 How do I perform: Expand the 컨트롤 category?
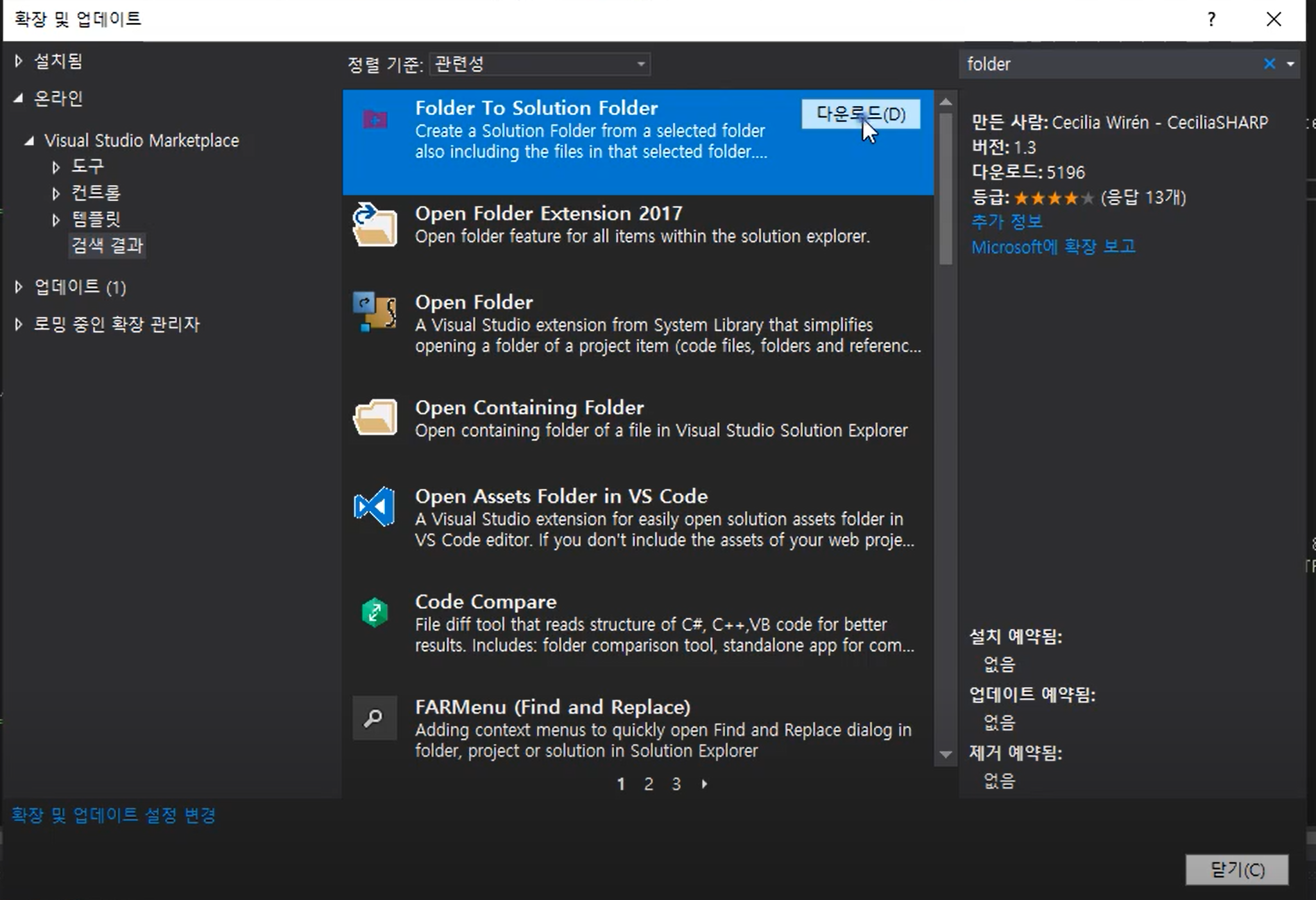point(56,193)
